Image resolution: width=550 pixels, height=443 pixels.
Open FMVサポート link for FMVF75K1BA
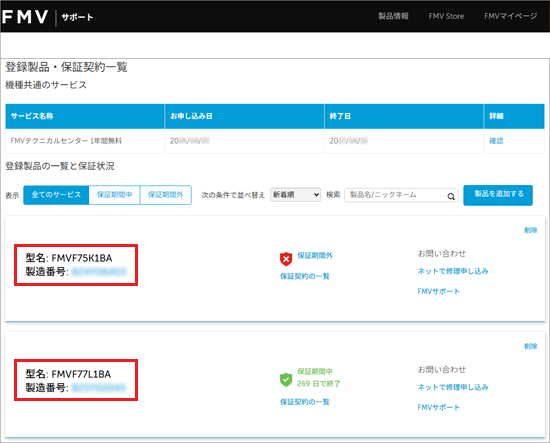[x=438, y=291]
